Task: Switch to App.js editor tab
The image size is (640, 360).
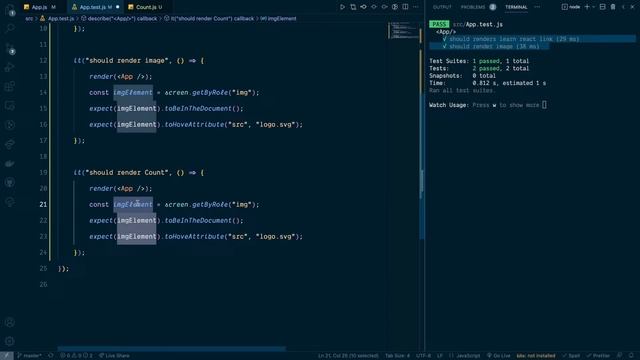Action: (40, 7)
